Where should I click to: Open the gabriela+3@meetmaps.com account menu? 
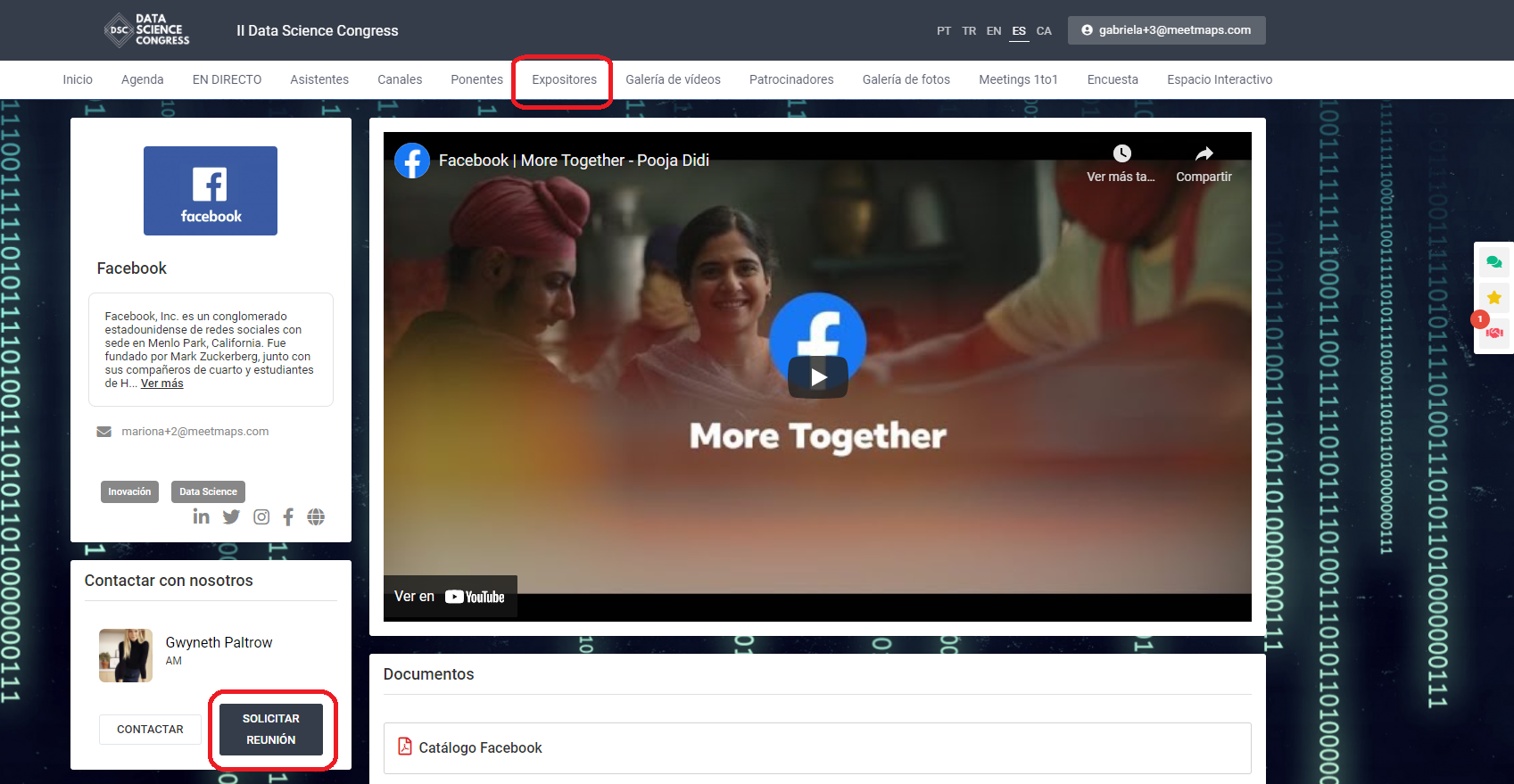[1166, 29]
